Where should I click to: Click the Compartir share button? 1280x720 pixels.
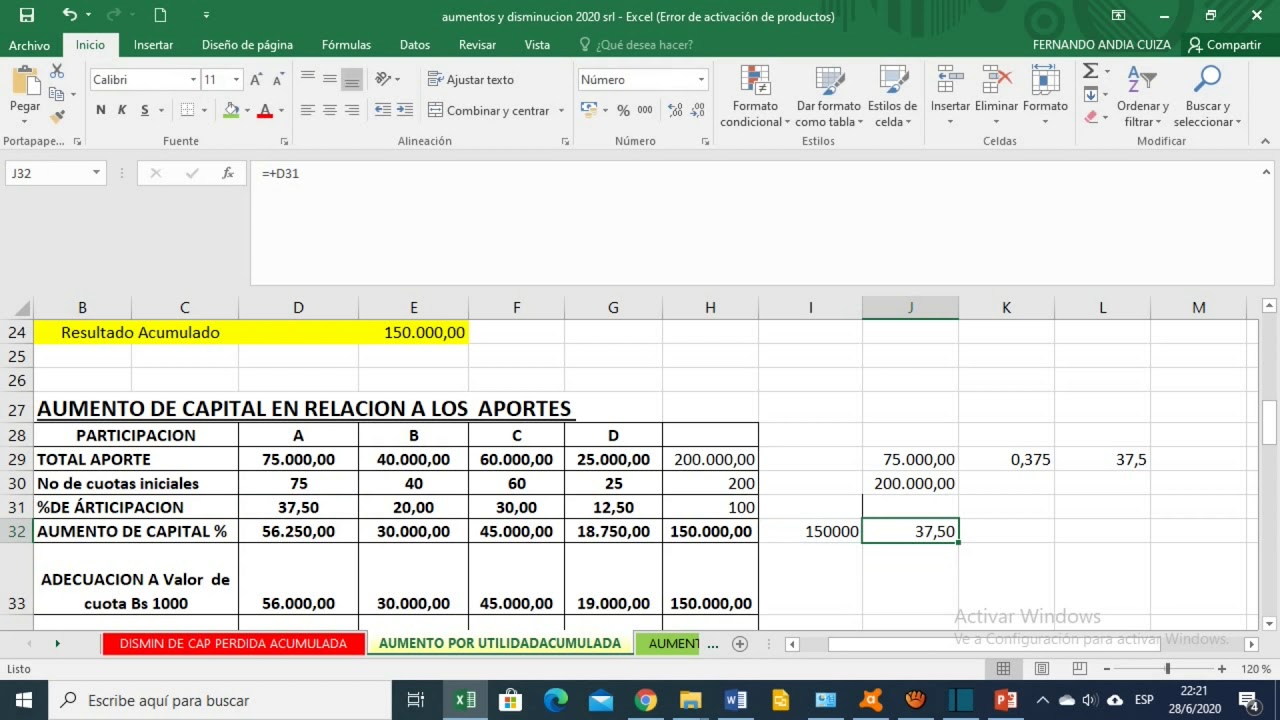tap(1224, 45)
